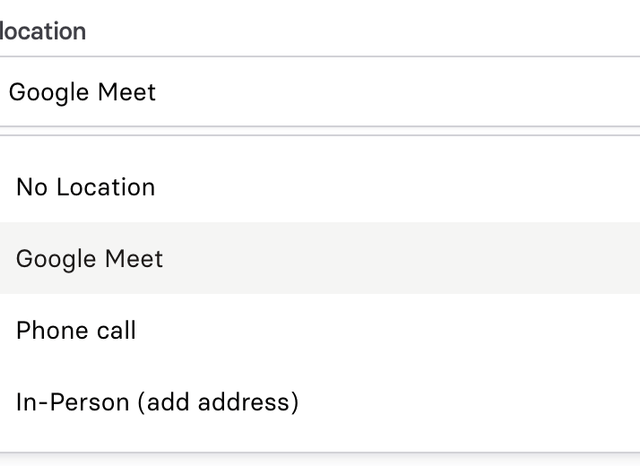This screenshot has width=640, height=466.
Task: Click the Phone call list entry
Action: pyautogui.click(x=76, y=331)
